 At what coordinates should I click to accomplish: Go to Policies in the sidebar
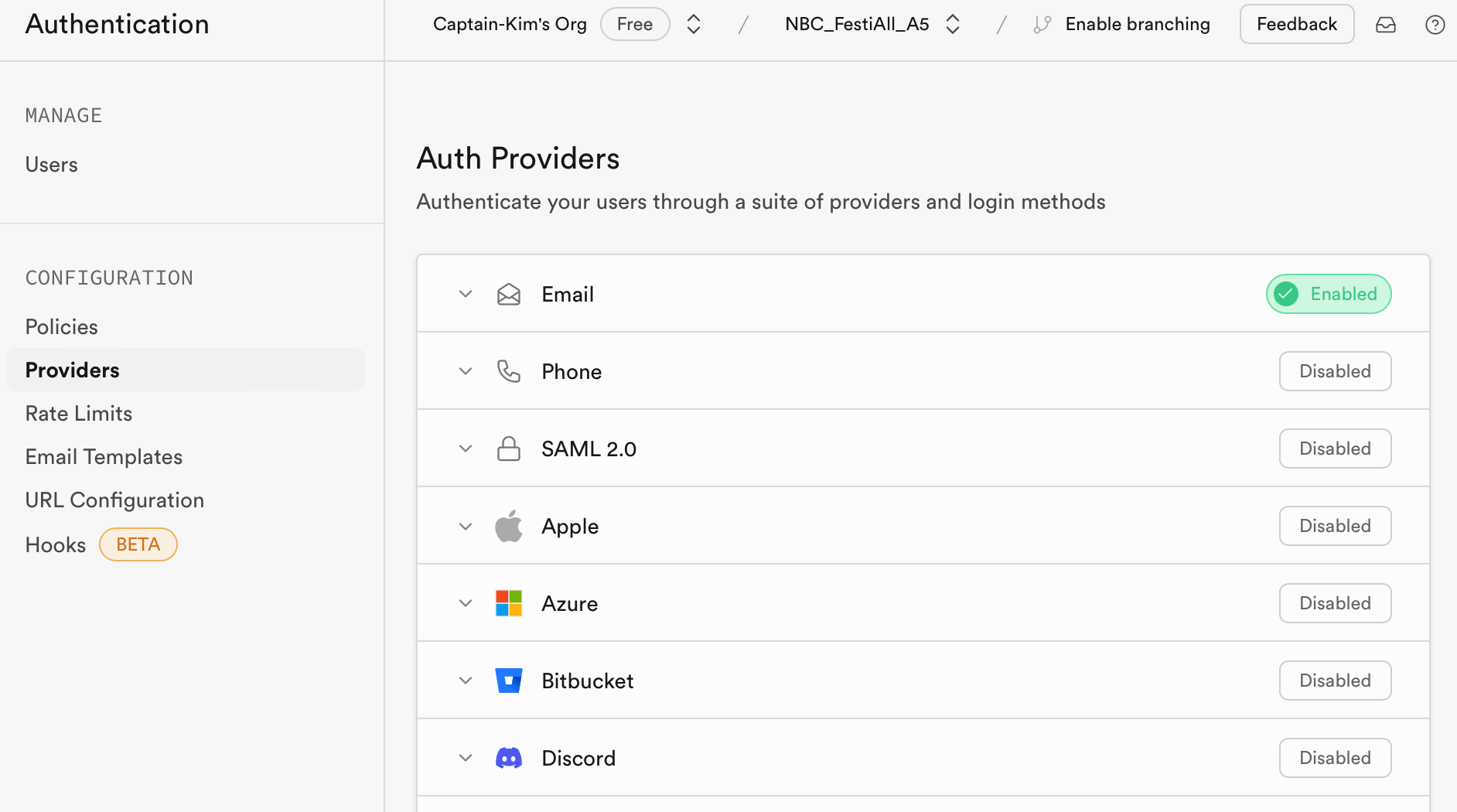[x=62, y=327]
